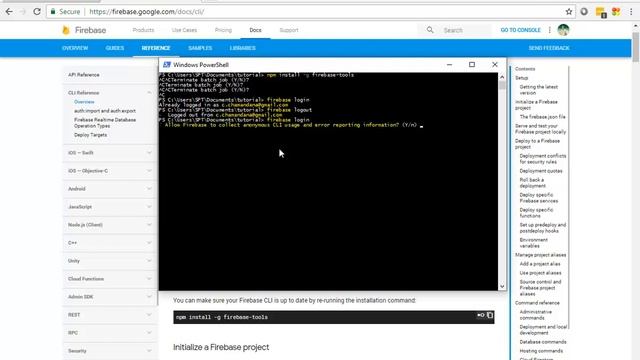Click the Firebase flame logo
The height and width of the screenshot is (360, 640).
click(x=66, y=30)
